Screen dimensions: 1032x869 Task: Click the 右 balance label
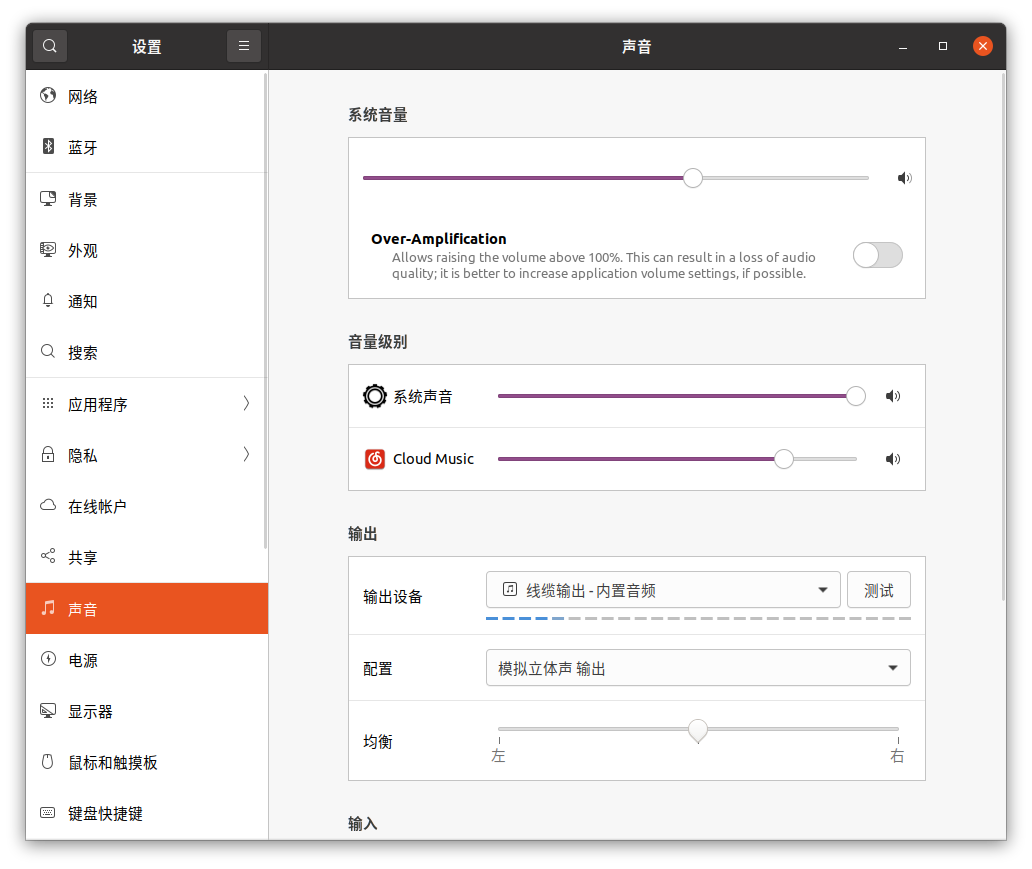(x=897, y=755)
